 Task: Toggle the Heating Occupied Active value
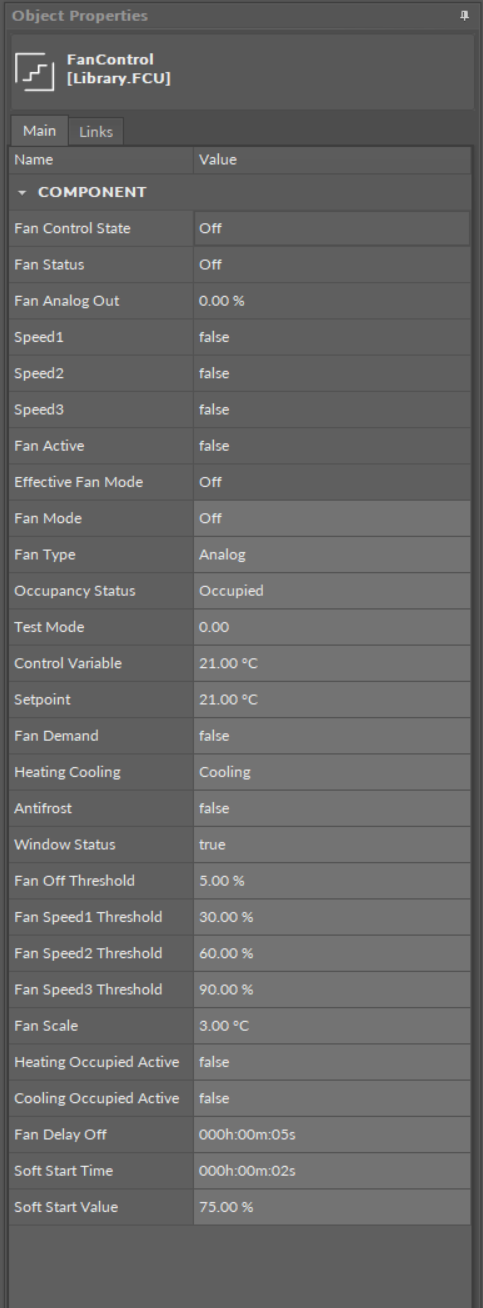point(332,1062)
